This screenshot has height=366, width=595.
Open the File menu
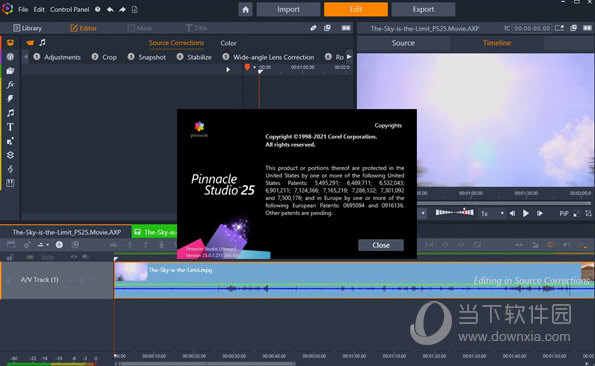(23, 9)
